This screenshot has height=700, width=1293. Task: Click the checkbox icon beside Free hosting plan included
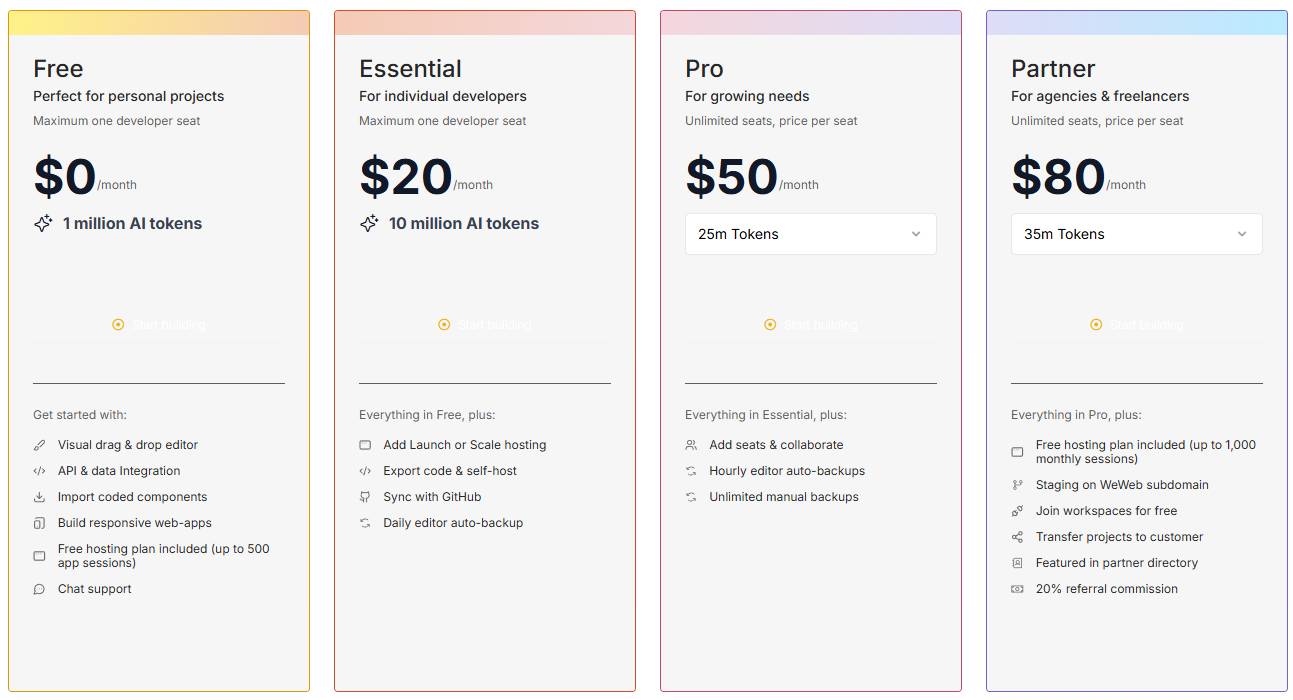pos(38,555)
